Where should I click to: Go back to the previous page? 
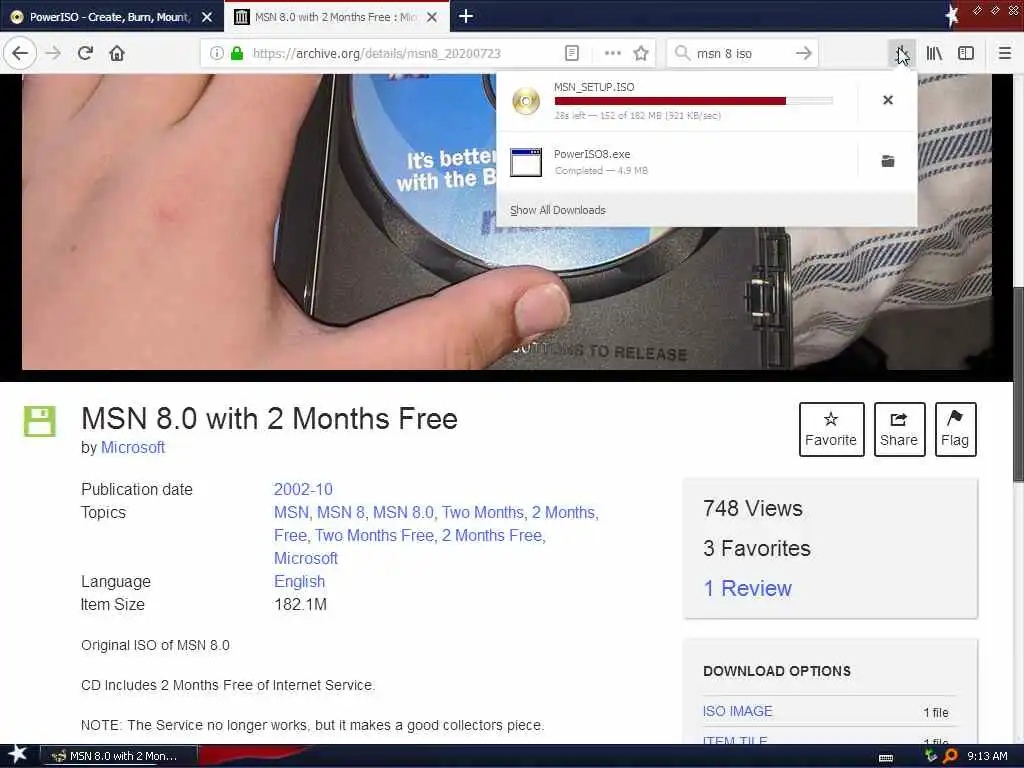20,53
